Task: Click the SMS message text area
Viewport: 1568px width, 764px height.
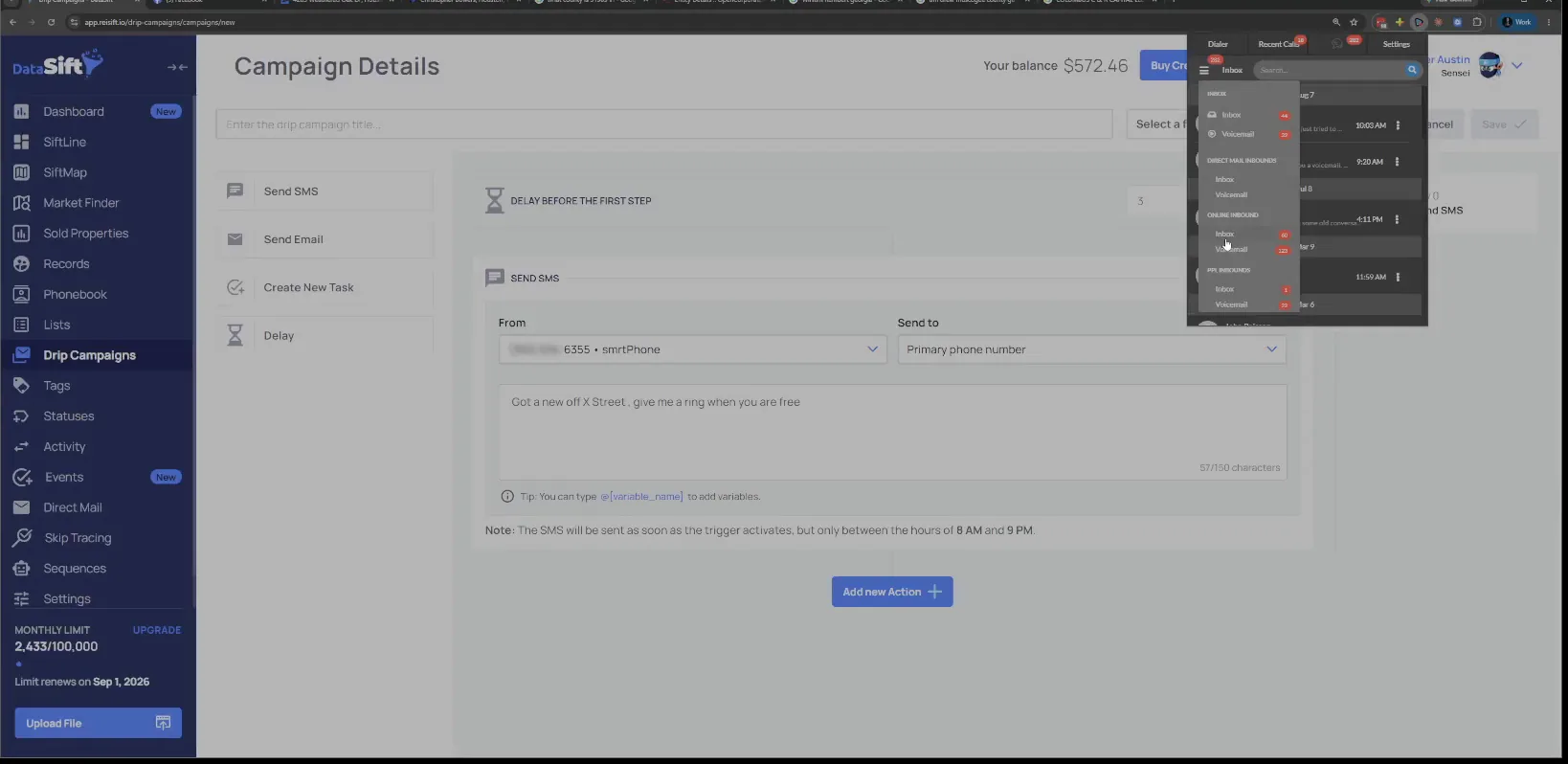Action: [892, 432]
